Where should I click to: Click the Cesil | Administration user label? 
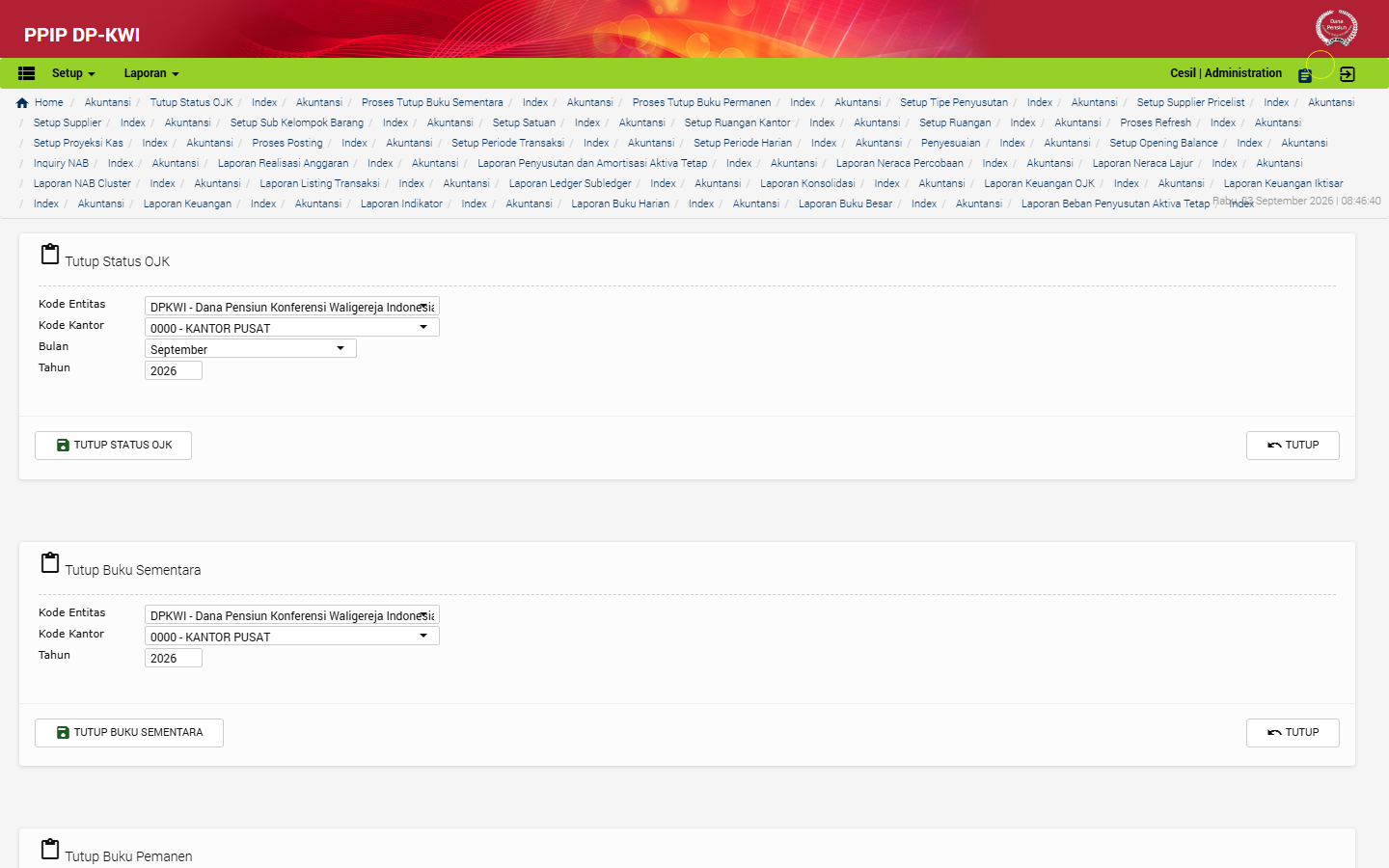(x=1226, y=73)
